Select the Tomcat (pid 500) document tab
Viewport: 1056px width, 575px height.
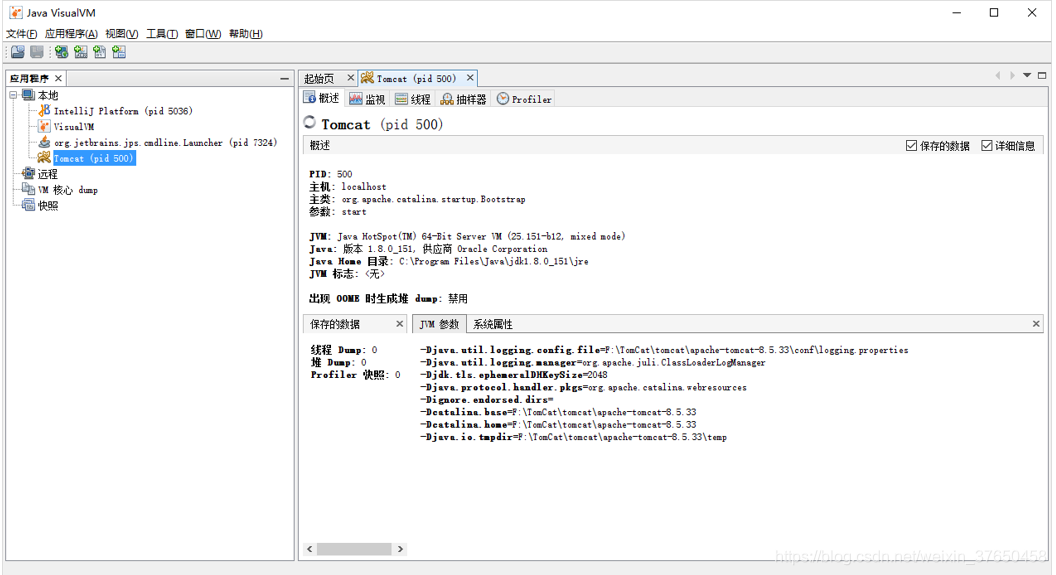(416, 79)
